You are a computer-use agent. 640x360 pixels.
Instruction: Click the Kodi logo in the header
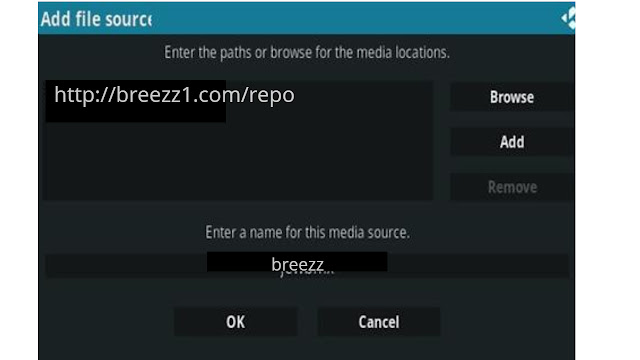click(x=569, y=18)
